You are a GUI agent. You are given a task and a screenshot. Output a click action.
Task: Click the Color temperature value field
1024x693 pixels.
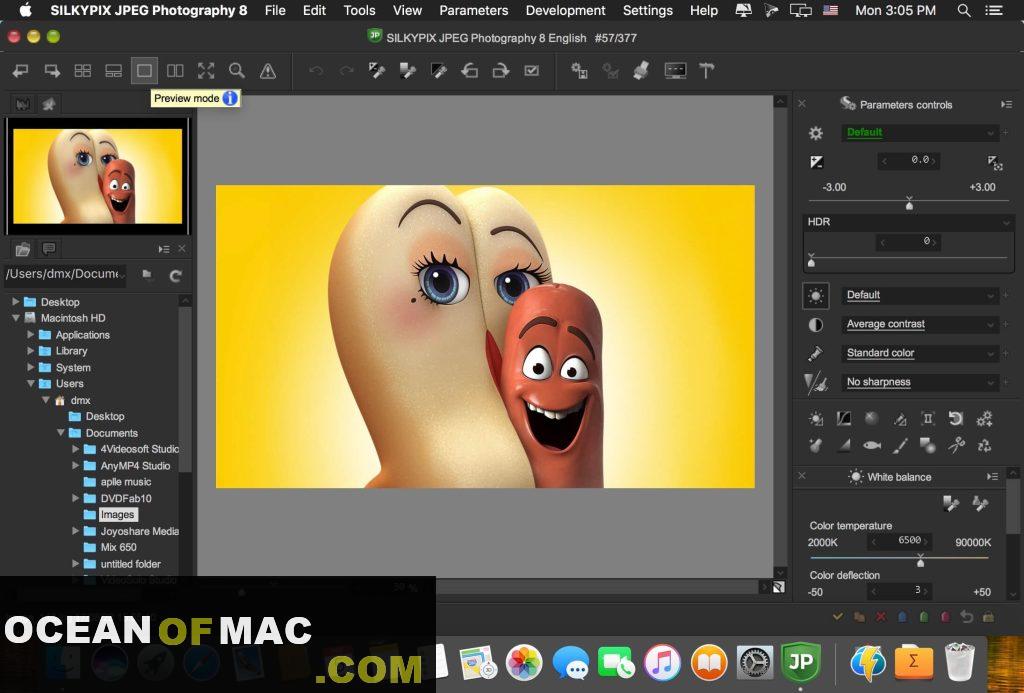coord(901,541)
